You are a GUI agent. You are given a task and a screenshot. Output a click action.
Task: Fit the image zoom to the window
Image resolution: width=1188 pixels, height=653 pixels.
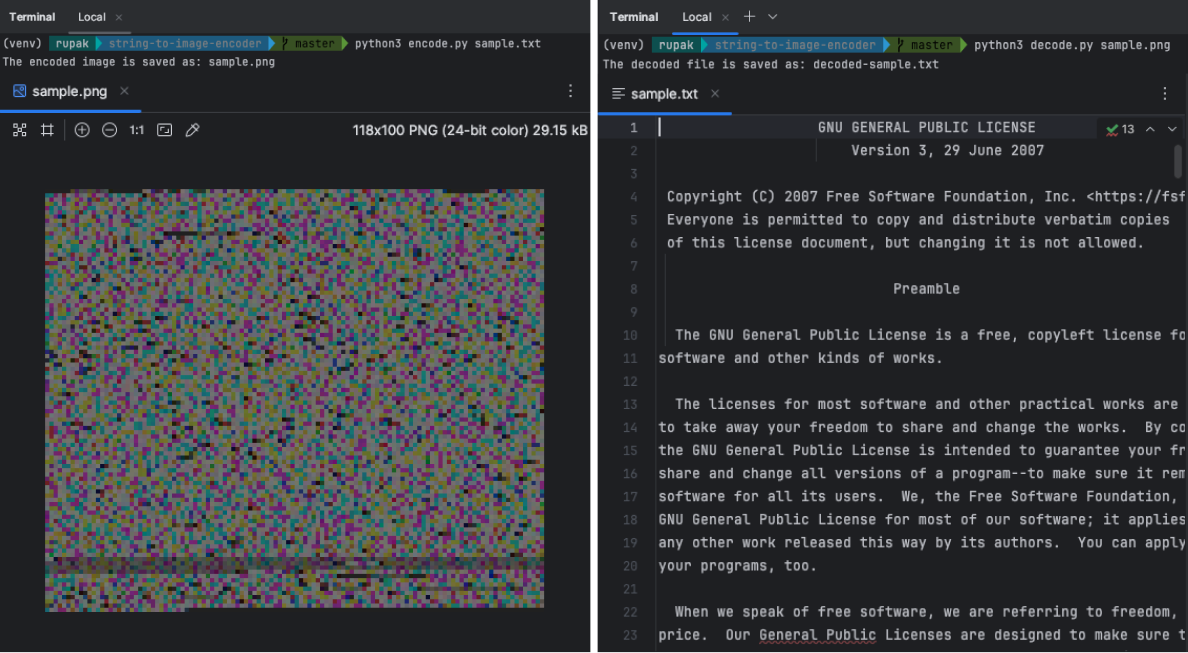(x=164, y=129)
